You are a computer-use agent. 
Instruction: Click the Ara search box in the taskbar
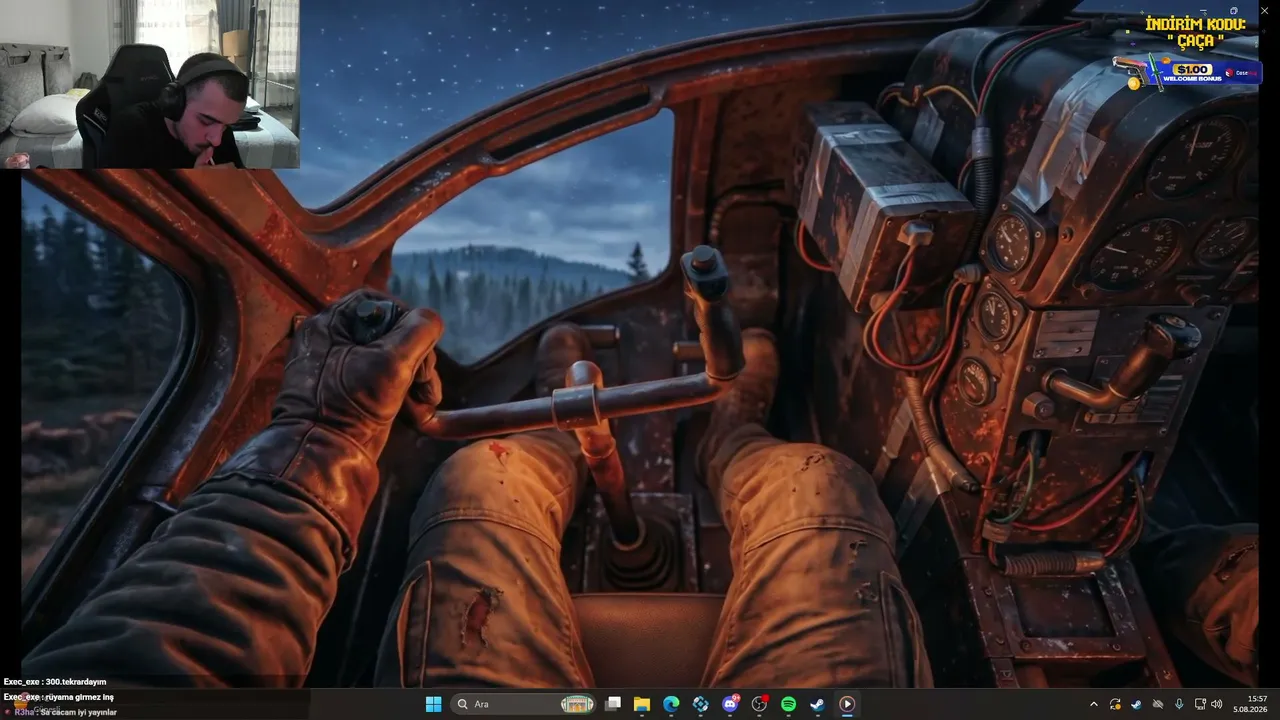pyautogui.click(x=524, y=704)
